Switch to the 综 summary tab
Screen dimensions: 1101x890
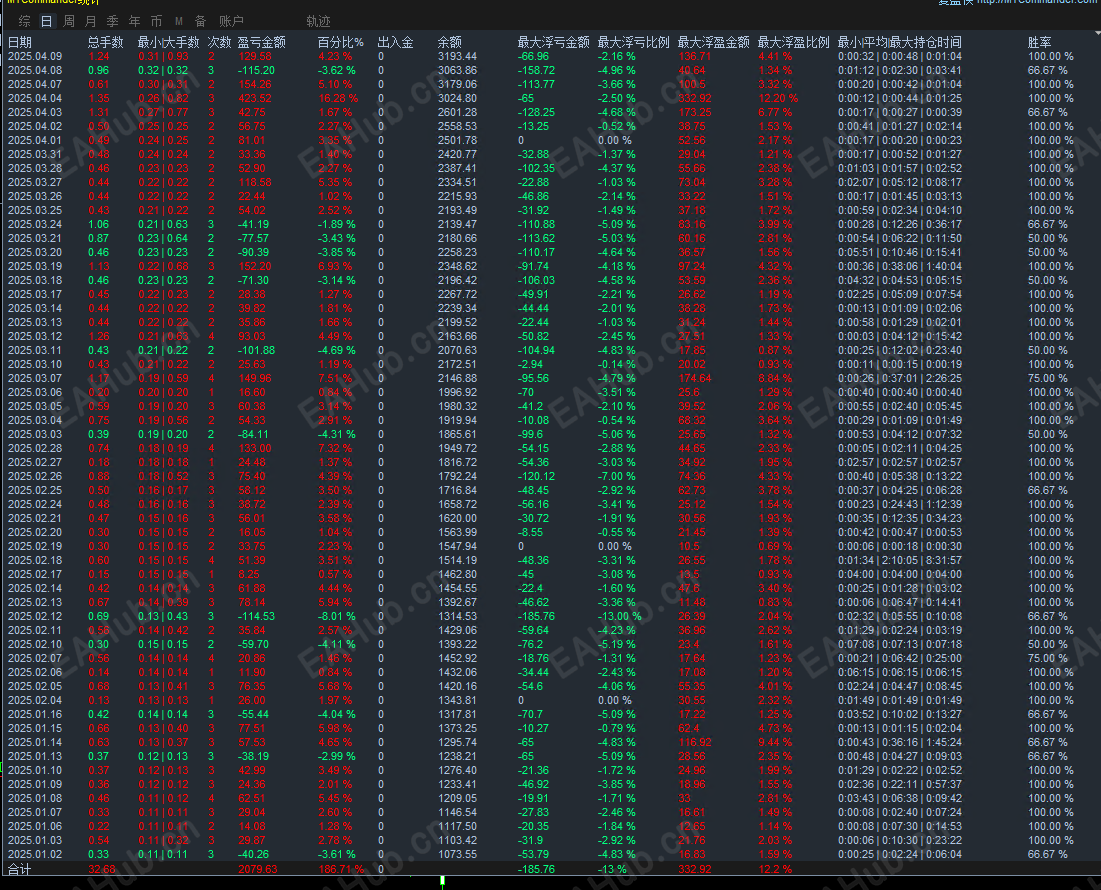pyautogui.click(x=25, y=21)
